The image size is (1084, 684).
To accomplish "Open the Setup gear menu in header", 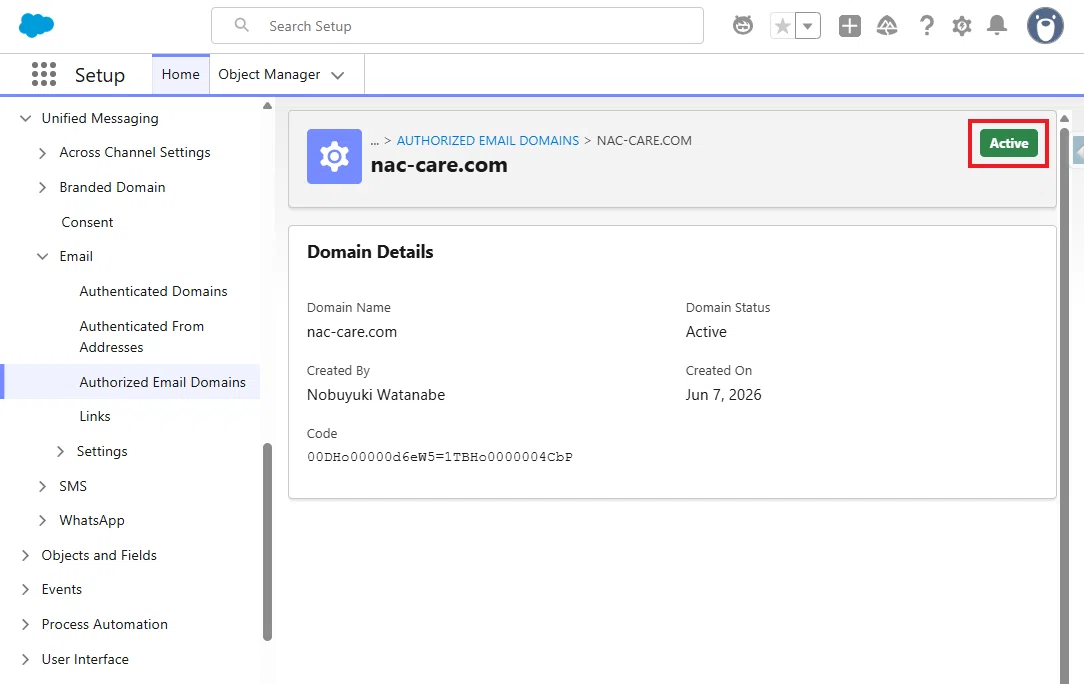I will coord(962,26).
